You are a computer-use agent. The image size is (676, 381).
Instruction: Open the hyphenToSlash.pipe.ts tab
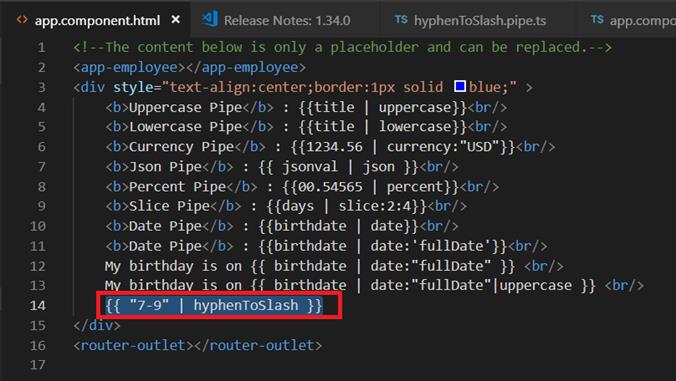[479, 20]
